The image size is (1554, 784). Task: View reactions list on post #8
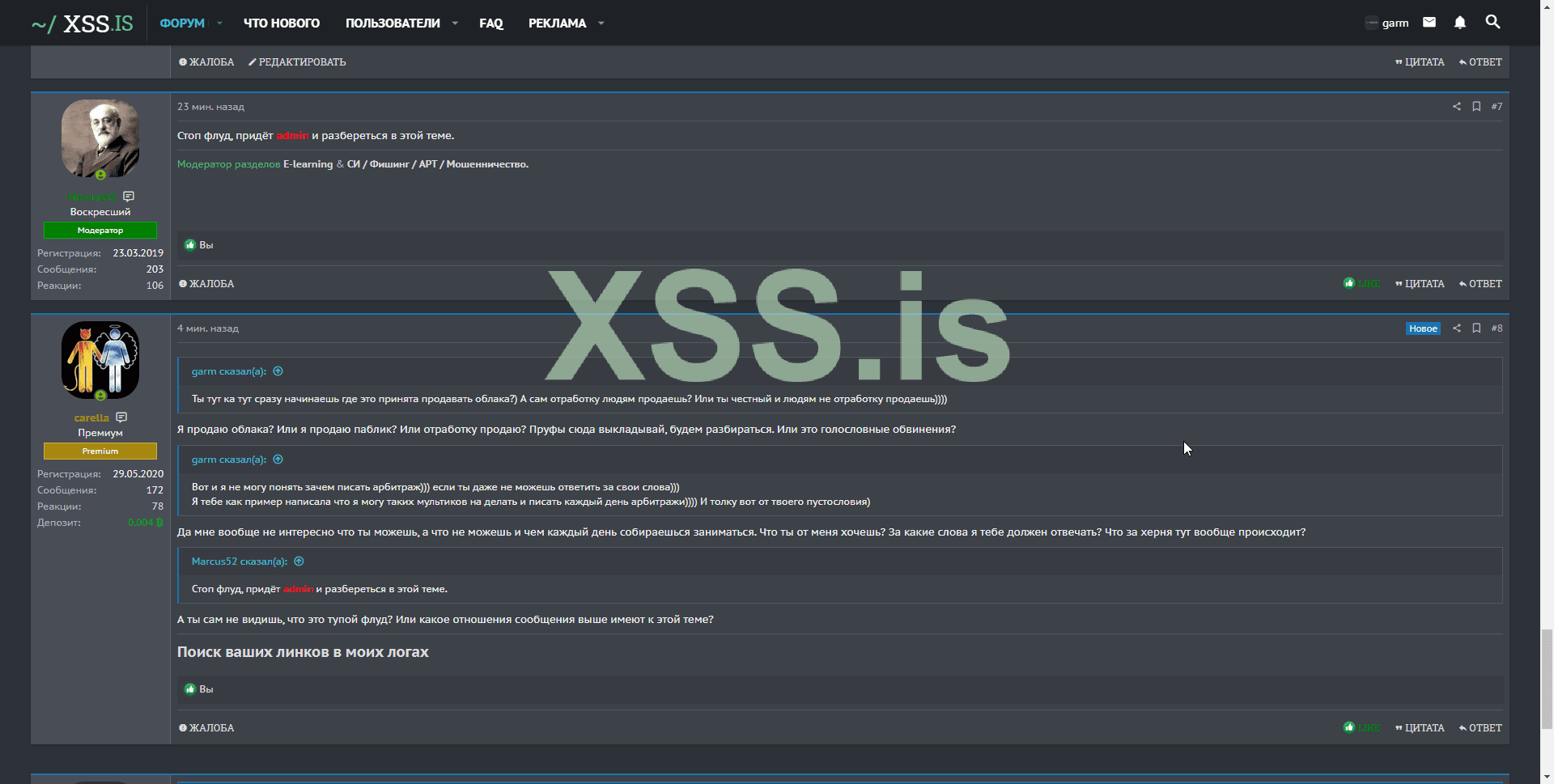206,689
